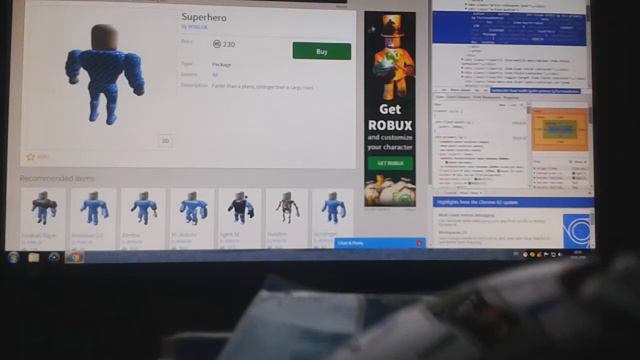Open the Zombie recommended item thumbnail
This screenshot has height=360, width=640.
point(143,208)
